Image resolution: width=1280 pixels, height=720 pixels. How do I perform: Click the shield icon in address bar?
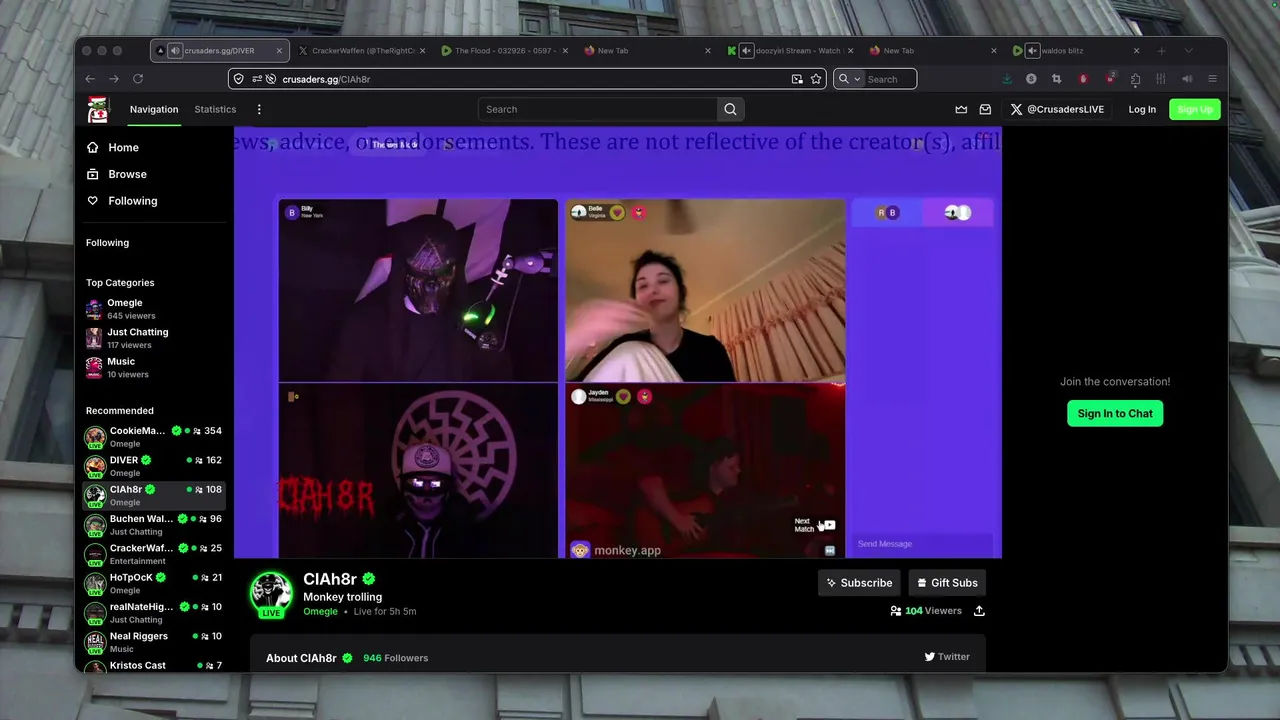click(x=238, y=79)
